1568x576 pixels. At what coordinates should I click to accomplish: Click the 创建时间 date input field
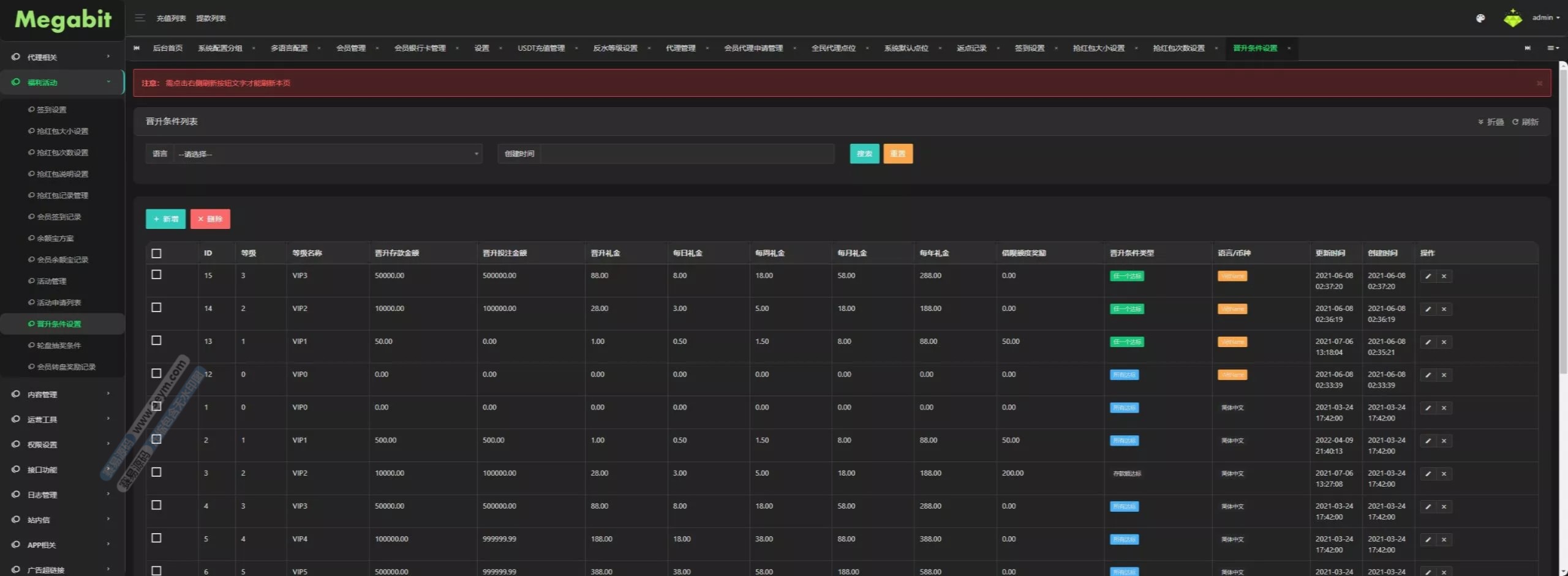click(x=687, y=154)
